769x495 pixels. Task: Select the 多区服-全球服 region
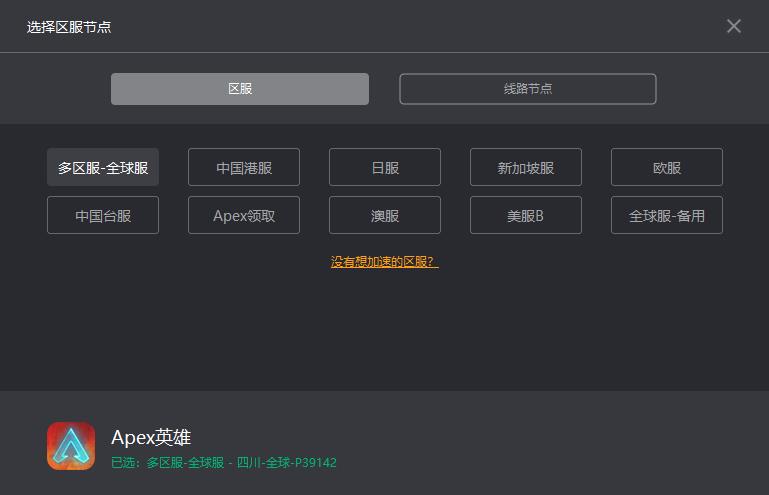coord(103,168)
